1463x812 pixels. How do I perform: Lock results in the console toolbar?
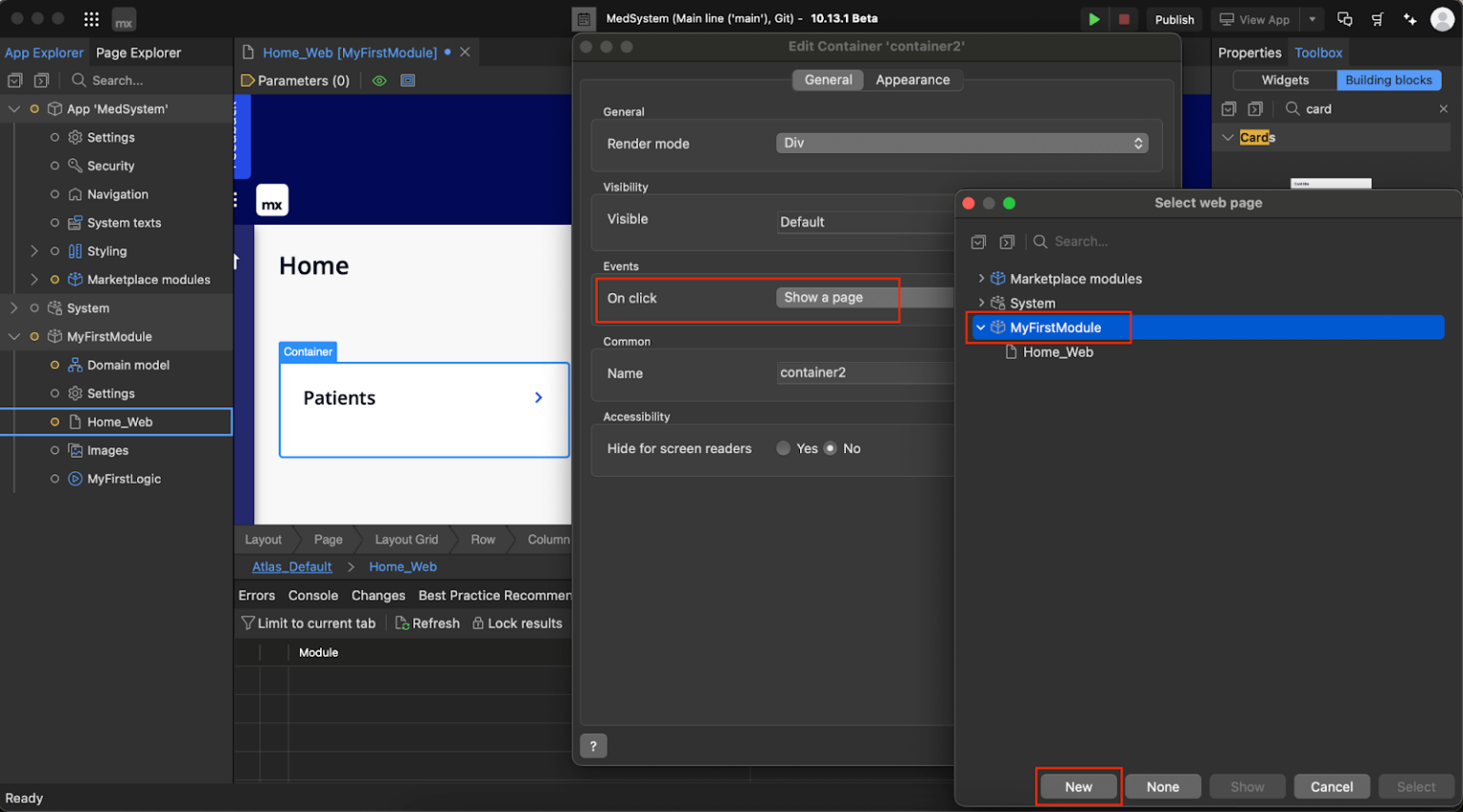click(517, 623)
